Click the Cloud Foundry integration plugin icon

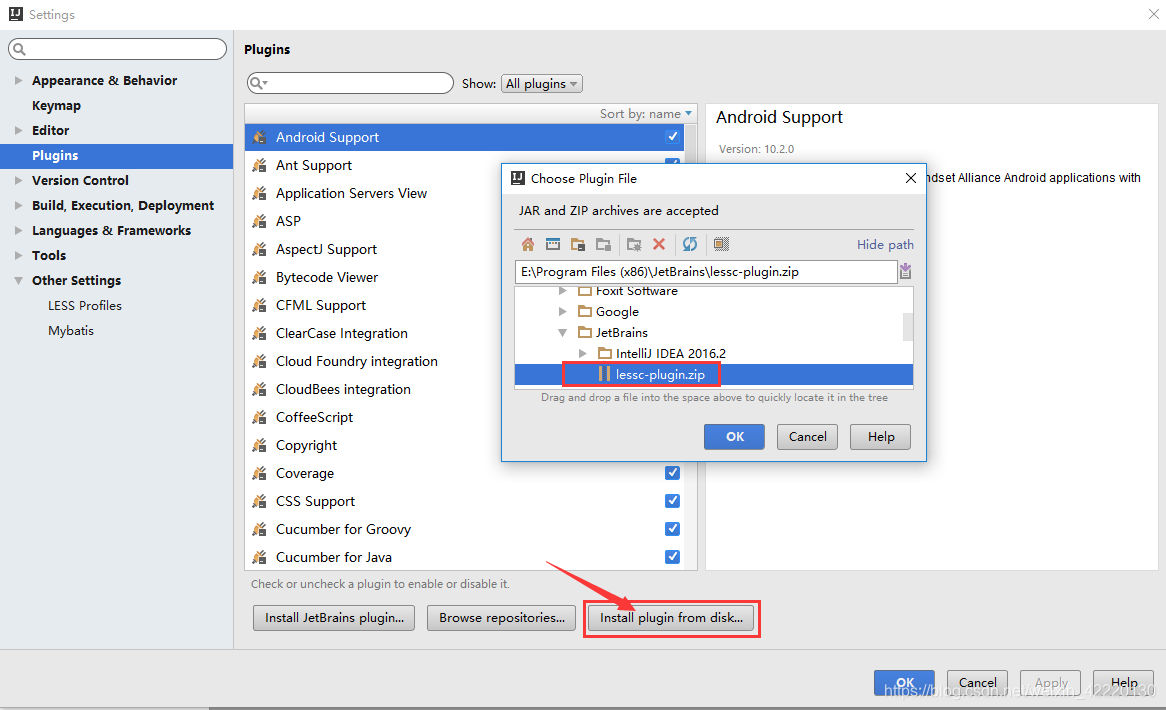point(260,361)
